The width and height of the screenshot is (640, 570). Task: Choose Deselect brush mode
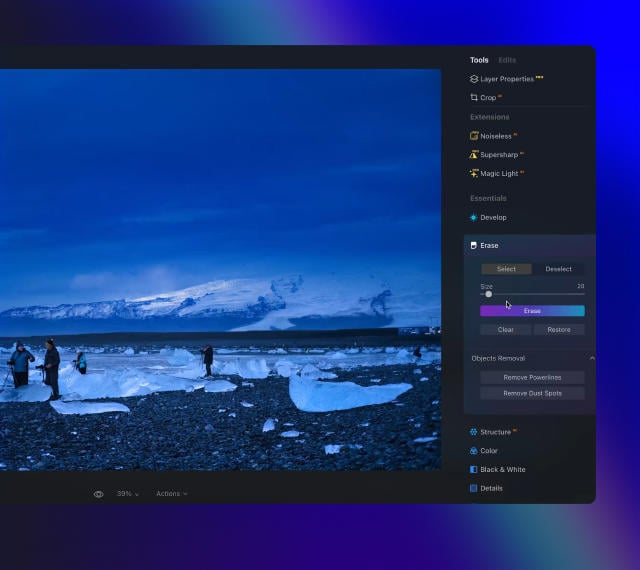558,269
